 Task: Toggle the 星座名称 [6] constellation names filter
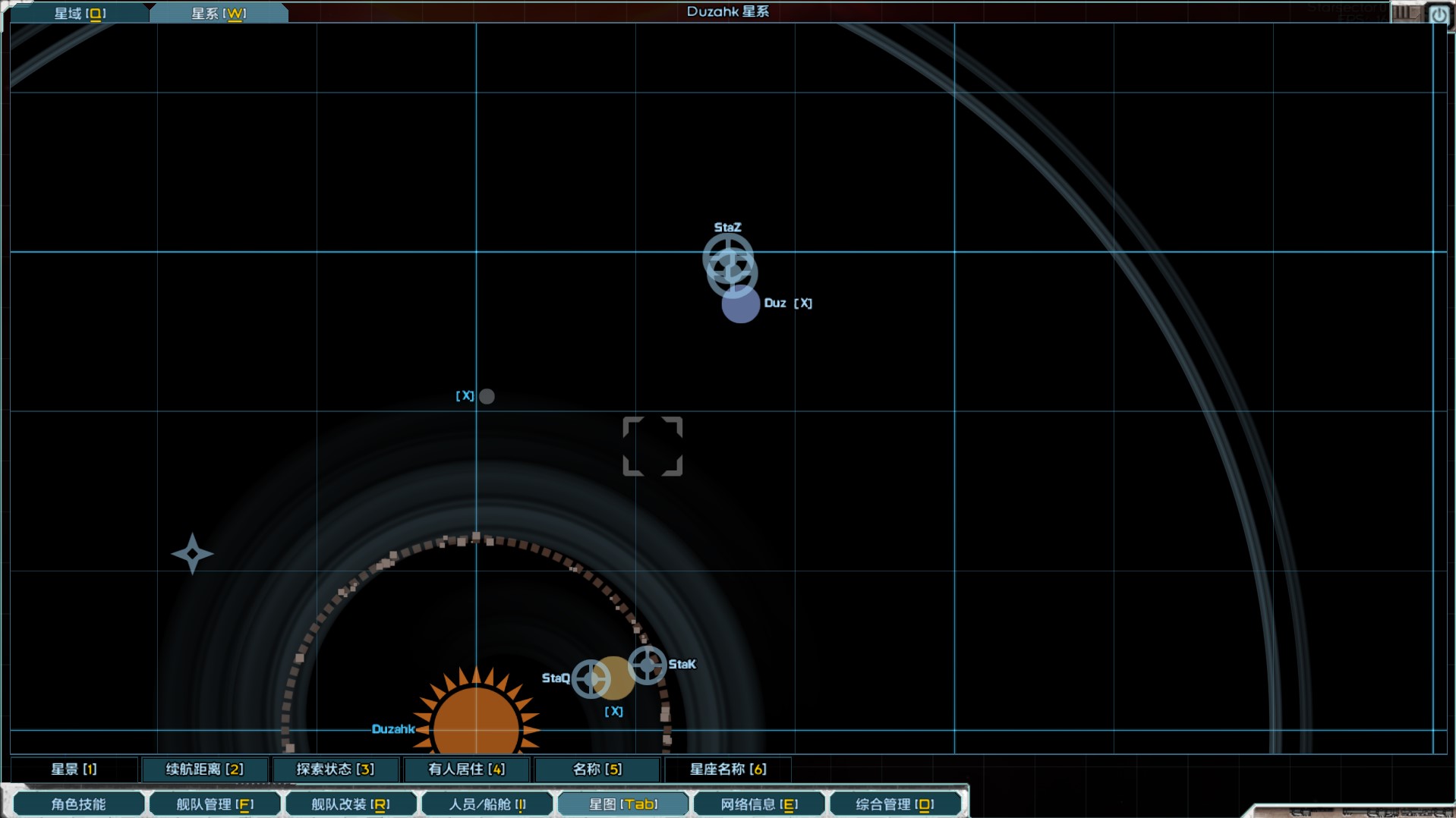pos(728,769)
